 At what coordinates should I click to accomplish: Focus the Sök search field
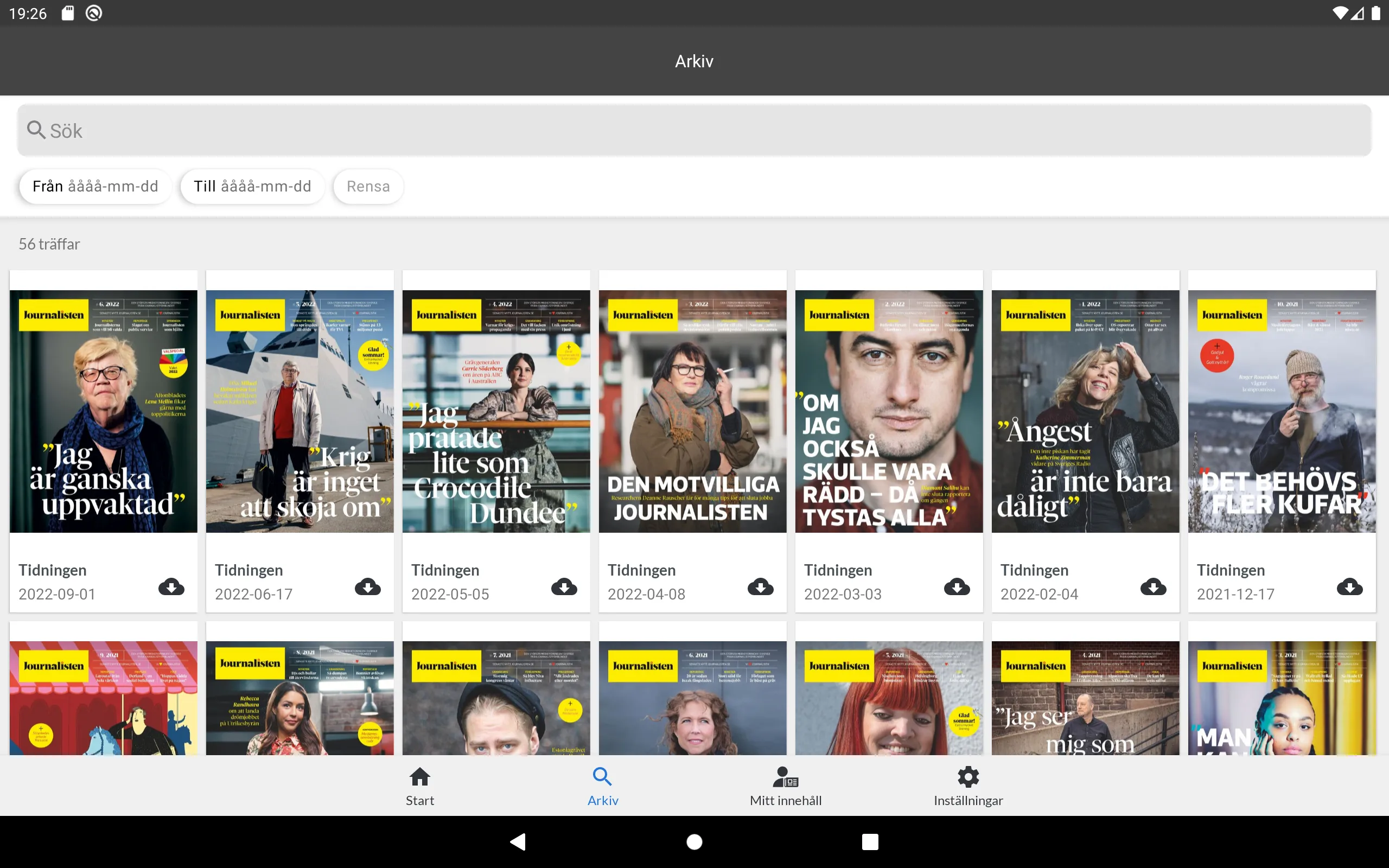(x=694, y=130)
